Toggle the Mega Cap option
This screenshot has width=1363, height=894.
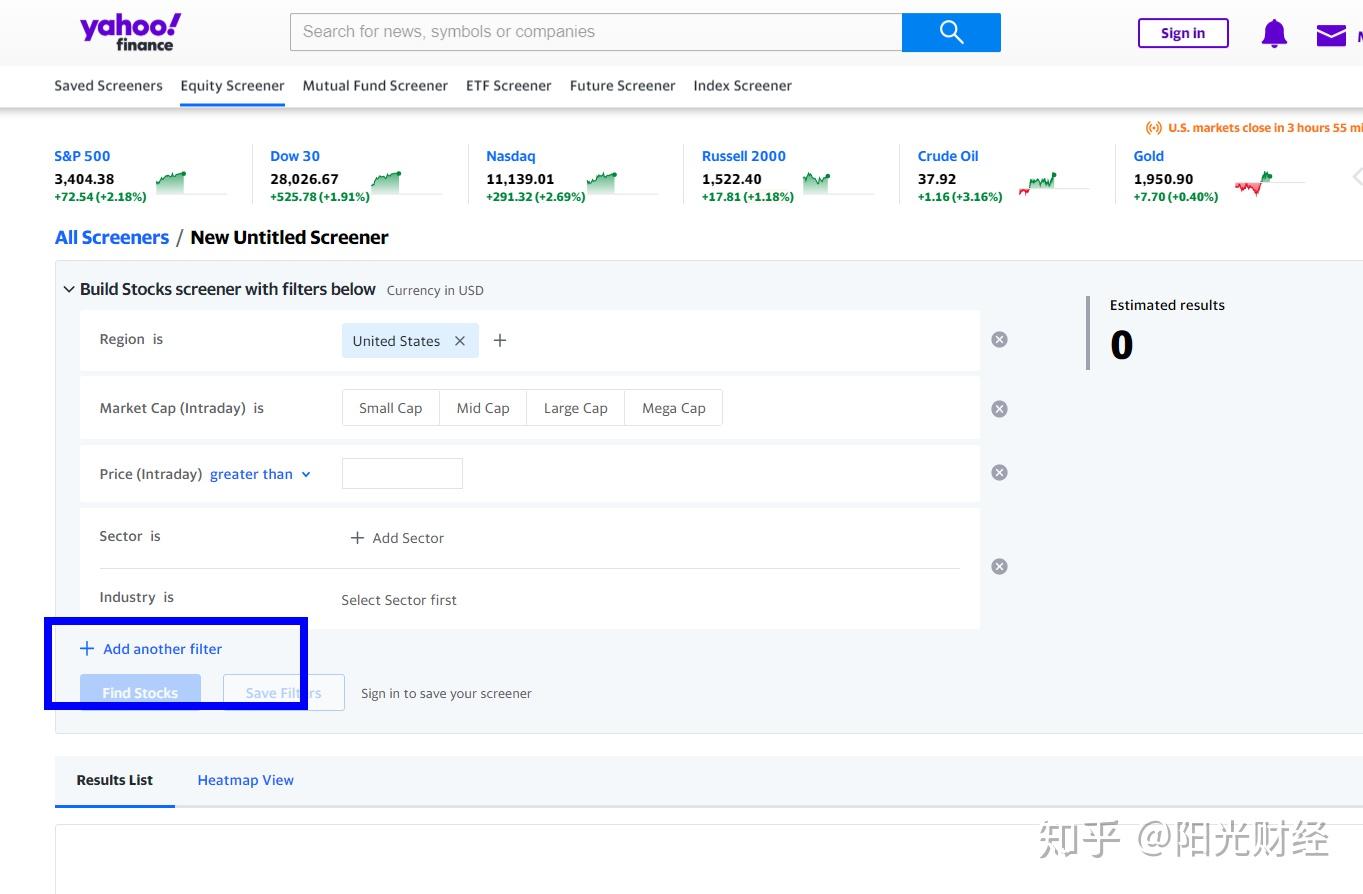tap(674, 408)
